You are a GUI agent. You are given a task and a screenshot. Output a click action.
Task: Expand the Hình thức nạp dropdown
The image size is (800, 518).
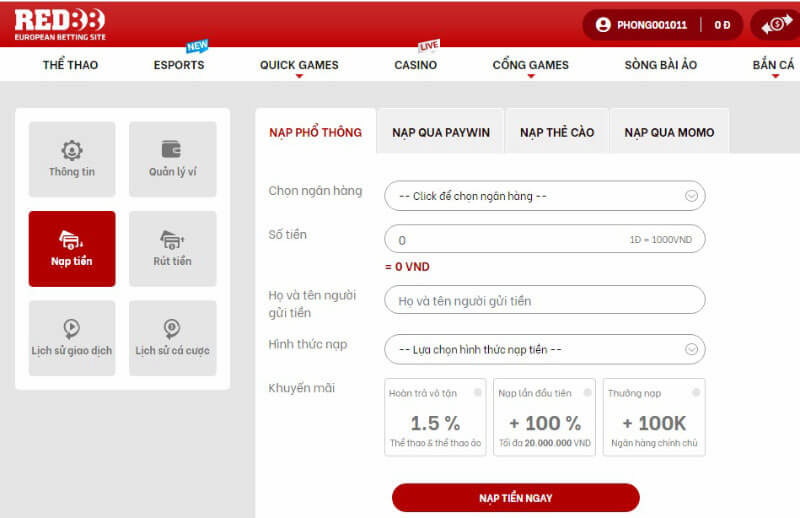click(544, 349)
